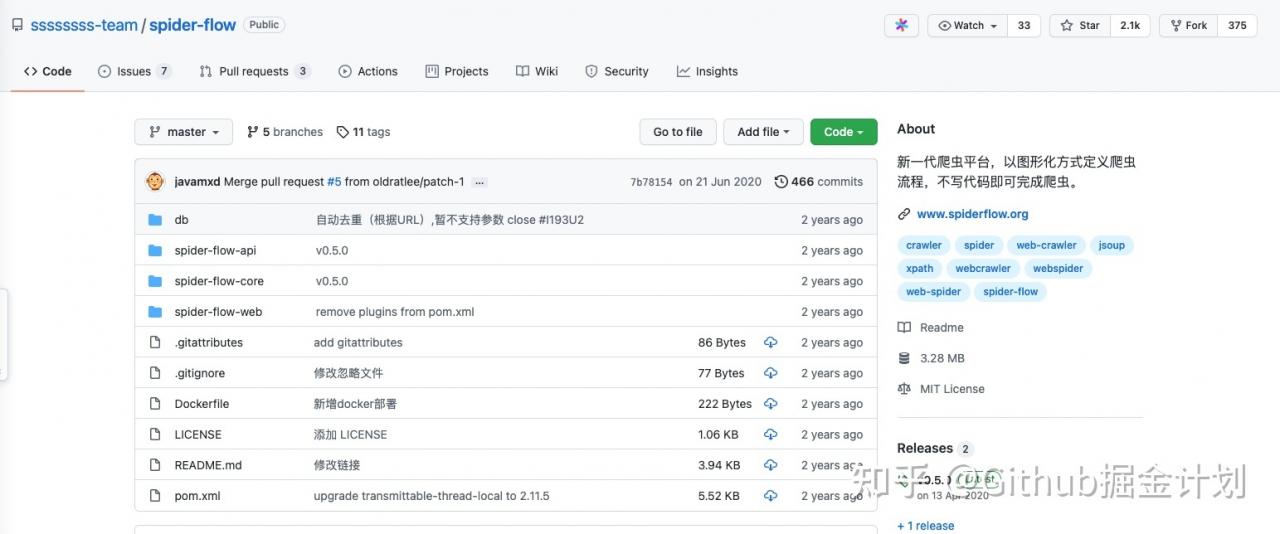Open README.md file
This screenshot has width=1280, height=534.
point(208,465)
